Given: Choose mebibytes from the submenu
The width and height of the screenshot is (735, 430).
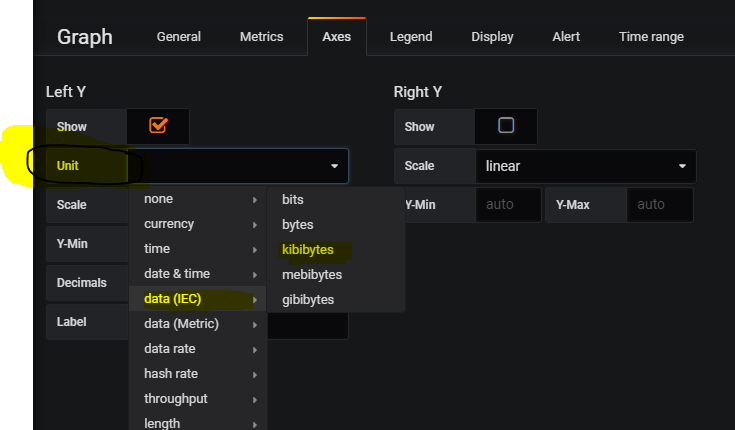Looking at the screenshot, I should pos(312,275).
